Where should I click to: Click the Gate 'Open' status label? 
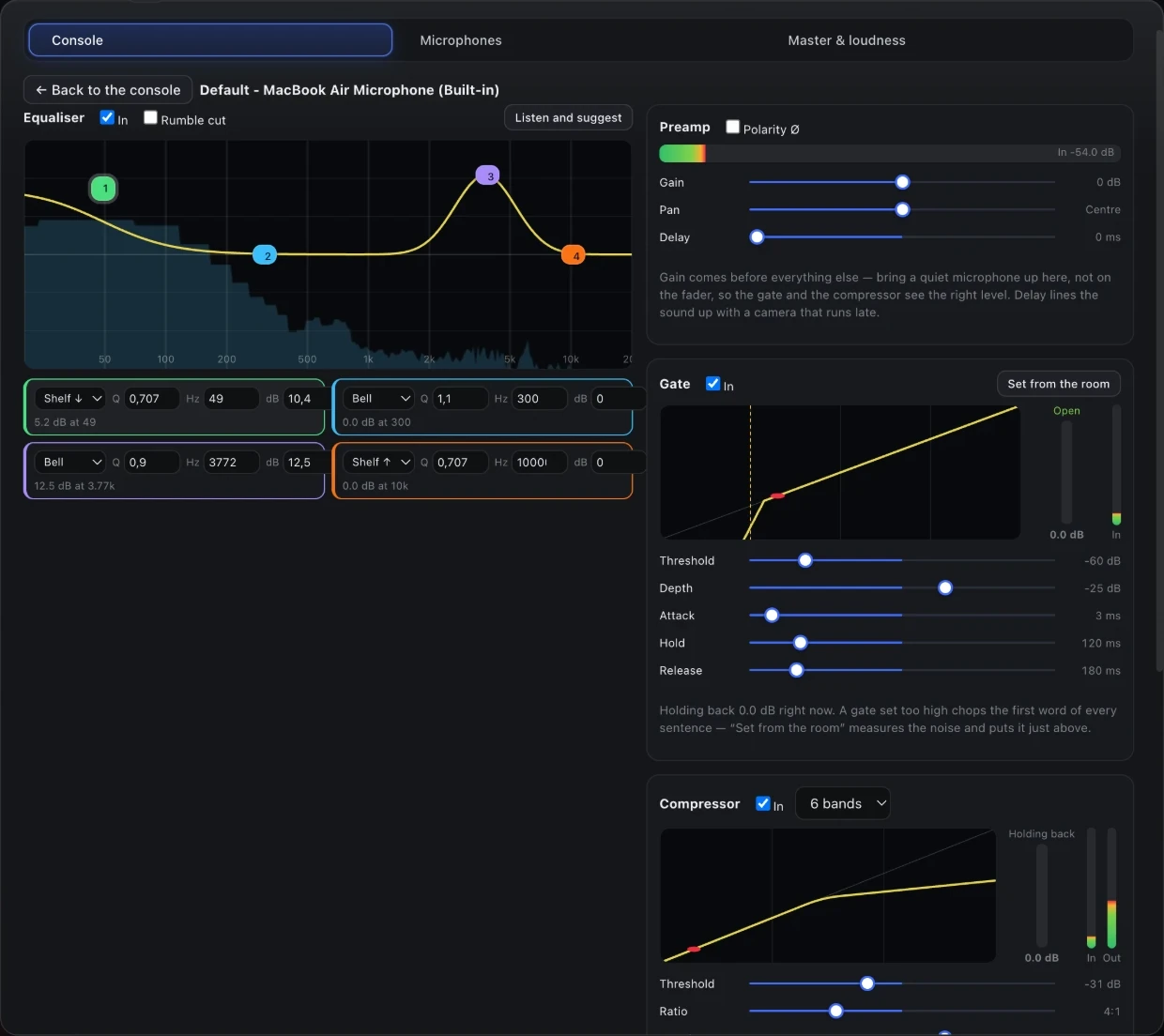pos(1066,411)
